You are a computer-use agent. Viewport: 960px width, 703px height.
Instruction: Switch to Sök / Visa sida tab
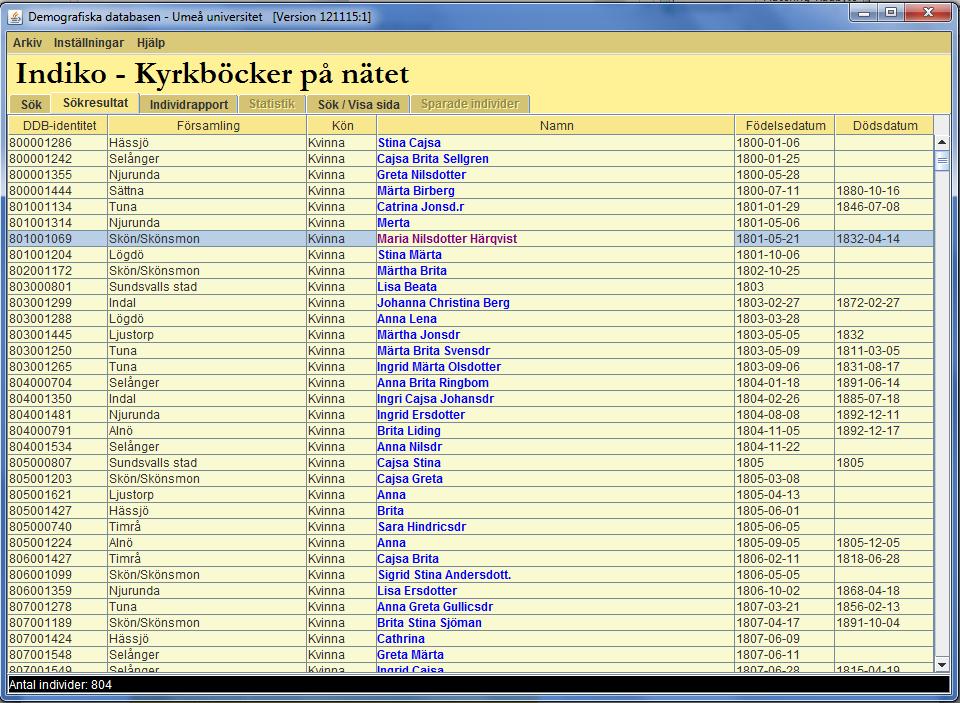tap(359, 104)
